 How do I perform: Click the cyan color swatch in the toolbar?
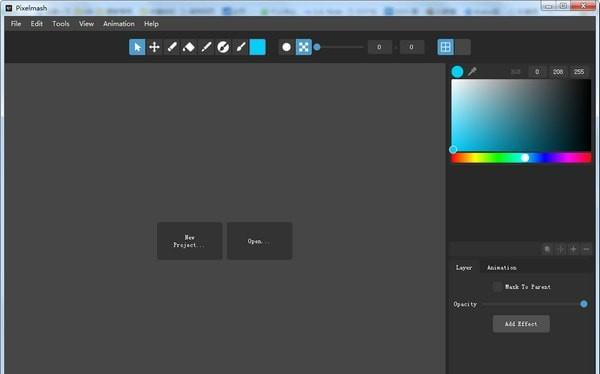point(258,47)
